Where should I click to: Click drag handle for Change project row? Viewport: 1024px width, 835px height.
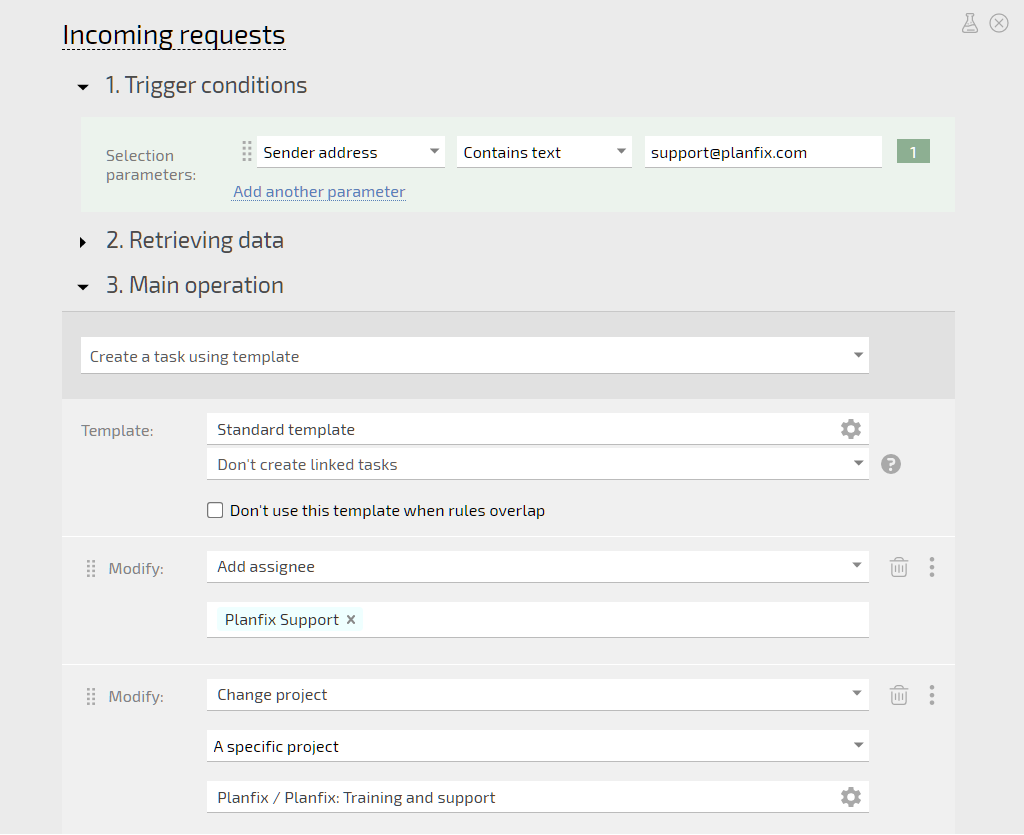pyautogui.click(x=91, y=697)
